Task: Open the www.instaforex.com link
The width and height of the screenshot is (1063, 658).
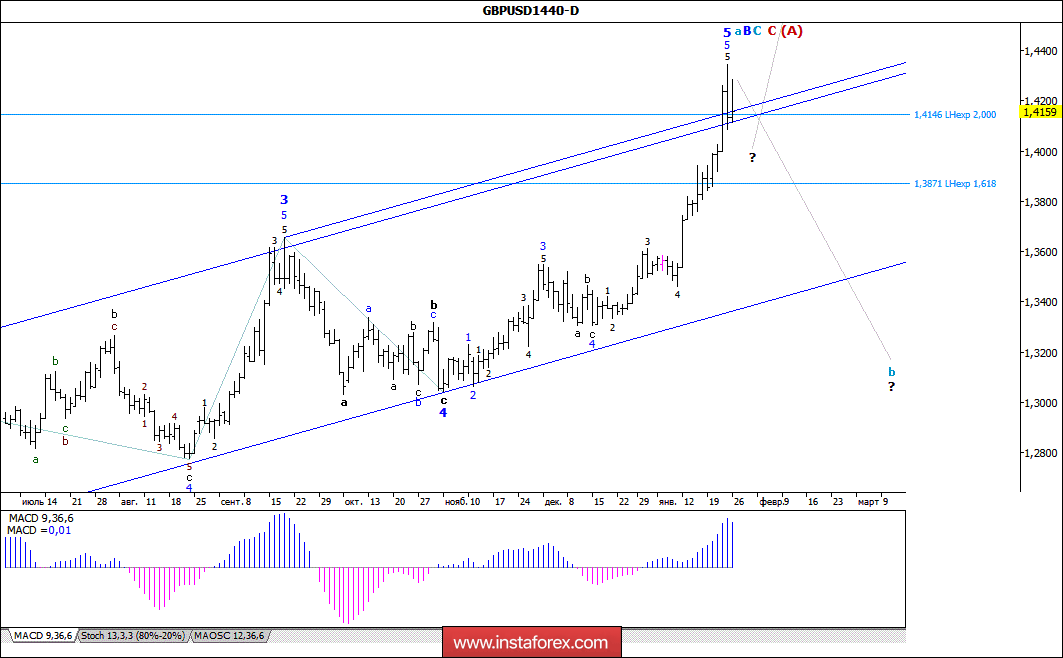Action: point(531,642)
